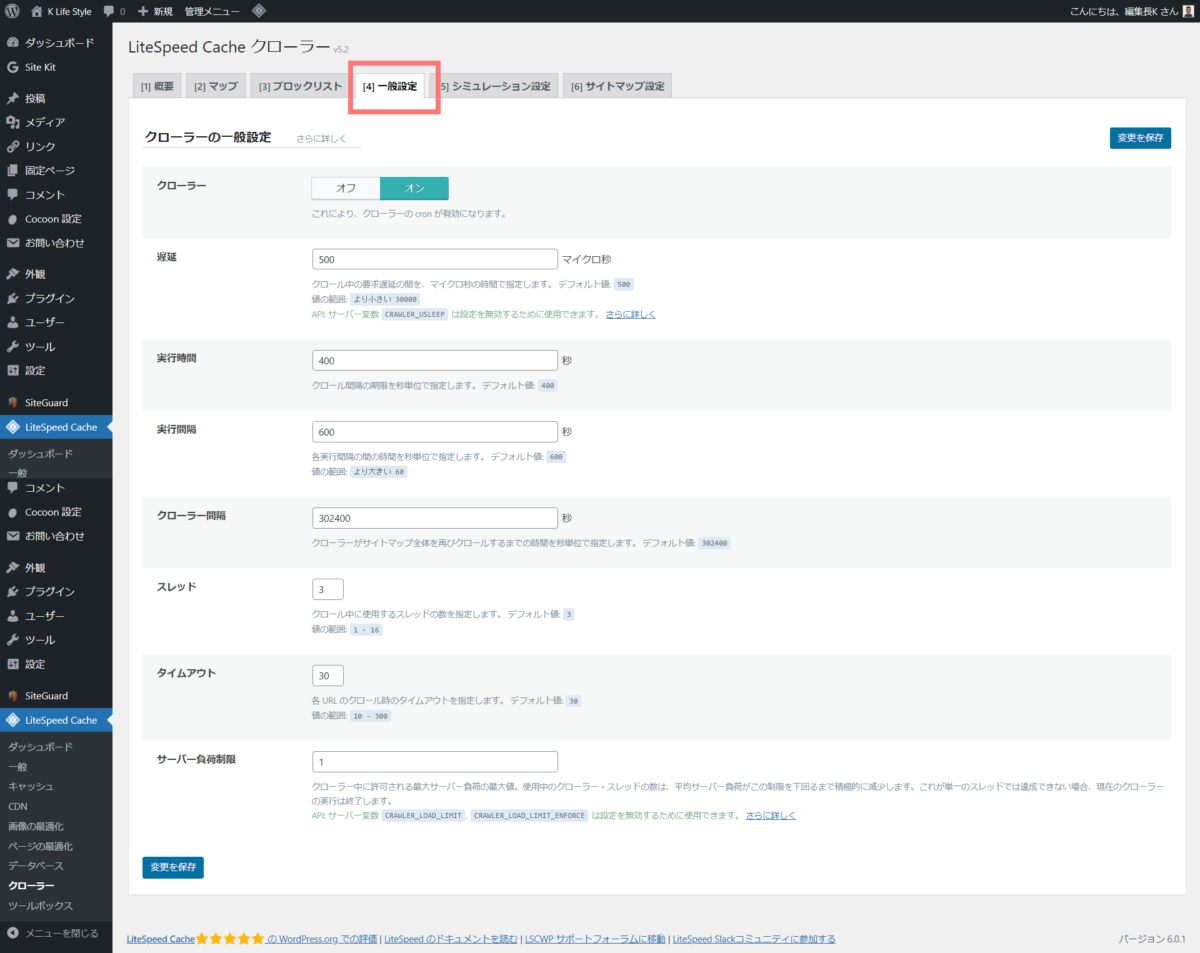Click the サーバー負荷制限 input field
The image size is (1200, 953).
tap(434, 762)
